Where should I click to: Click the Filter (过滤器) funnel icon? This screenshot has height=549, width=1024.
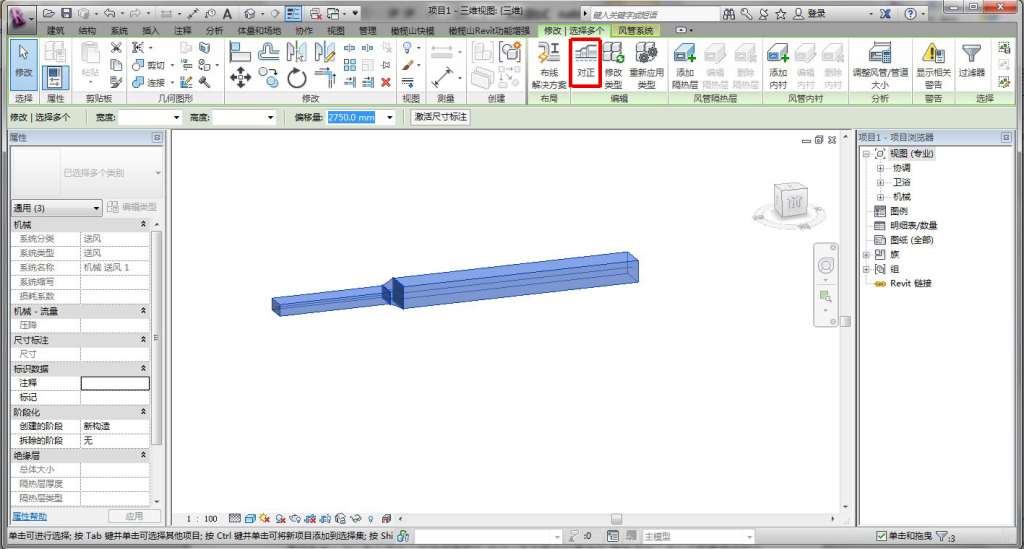click(972, 60)
